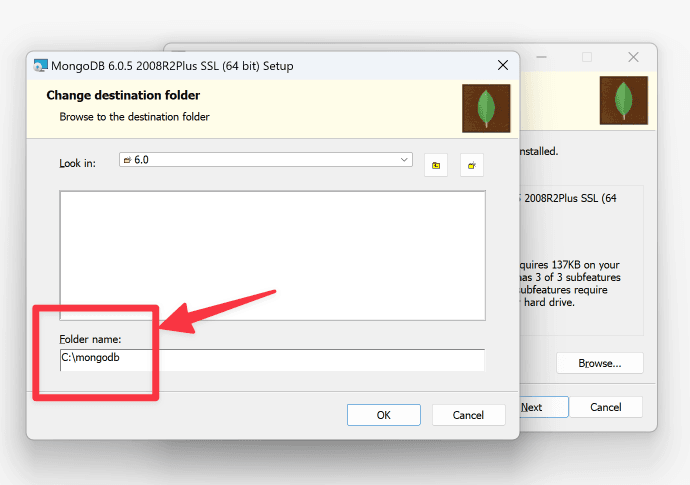
Task: Click the MongoDB installer icon in title bar
Action: pos(40,66)
